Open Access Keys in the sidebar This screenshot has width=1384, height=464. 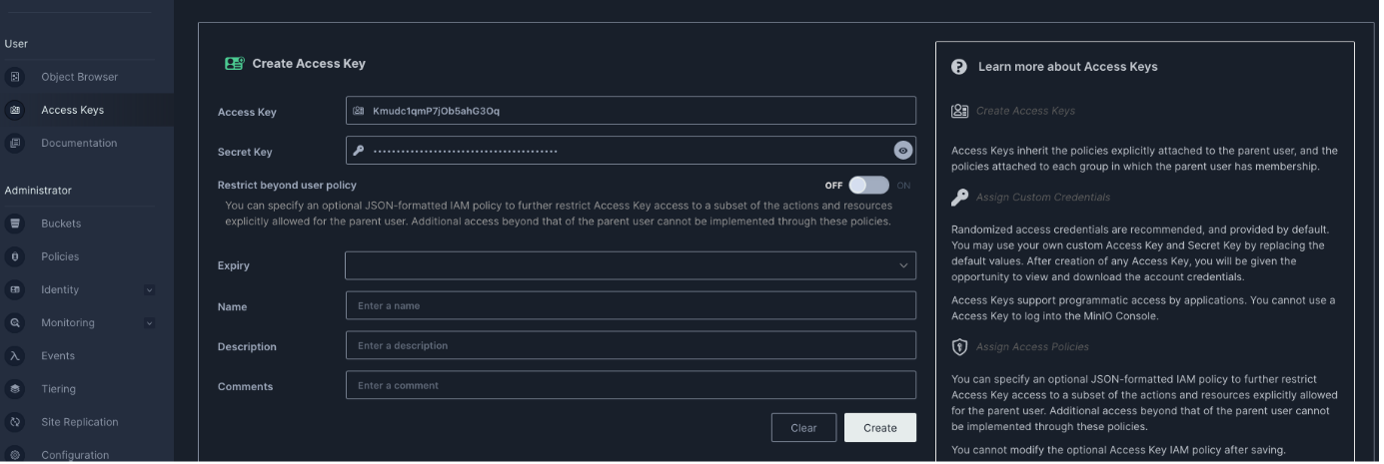click(x=72, y=110)
